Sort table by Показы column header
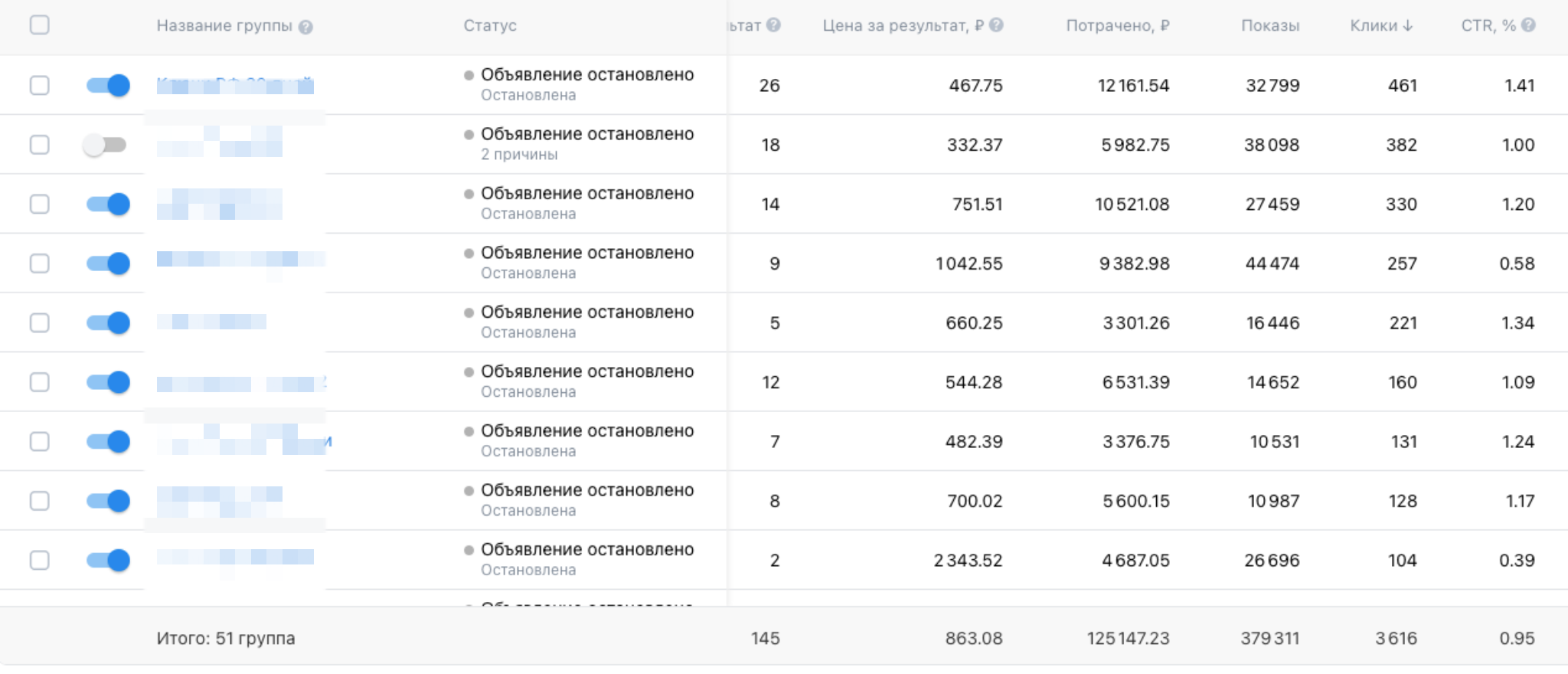Viewport: 1568px width, 674px height. pyautogui.click(x=1269, y=25)
